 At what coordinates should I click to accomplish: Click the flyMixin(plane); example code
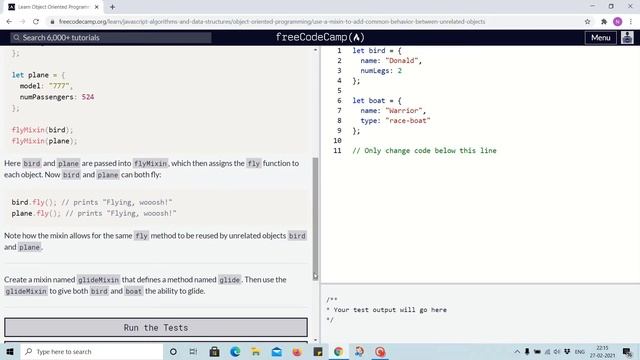(44, 141)
